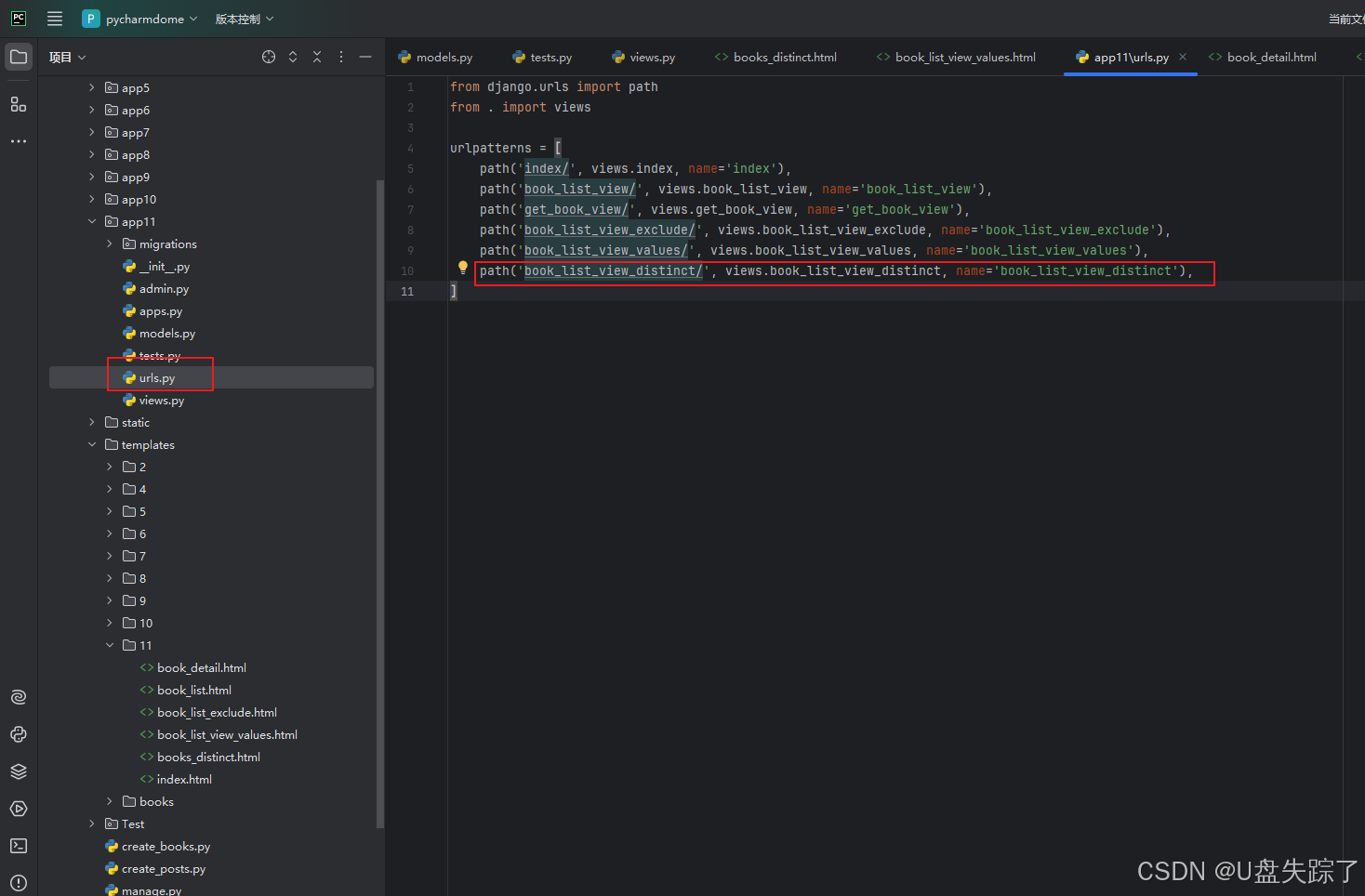Click the PyCharm logo icon
Viewport: 1365px width, 896px height.
(19, 19)
